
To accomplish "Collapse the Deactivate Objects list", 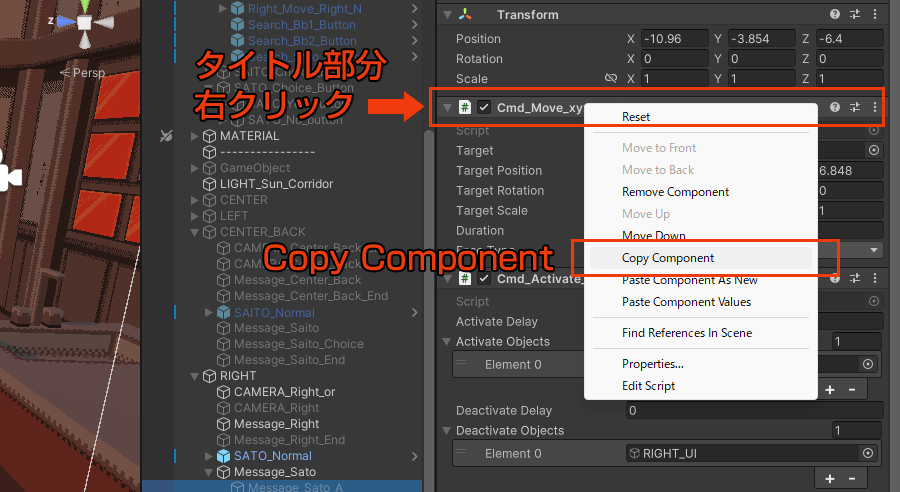I will (446, 430).
